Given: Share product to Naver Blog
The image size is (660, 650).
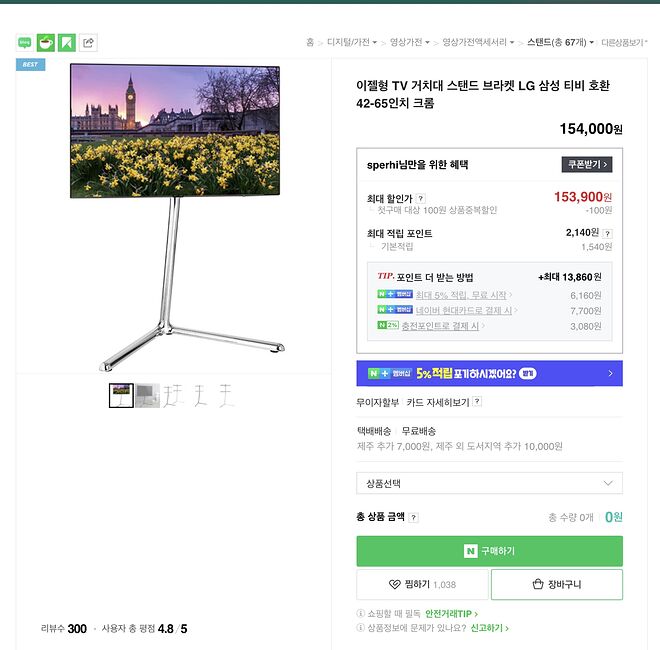Looking at the screenshot, I should (x=24, y=42).
